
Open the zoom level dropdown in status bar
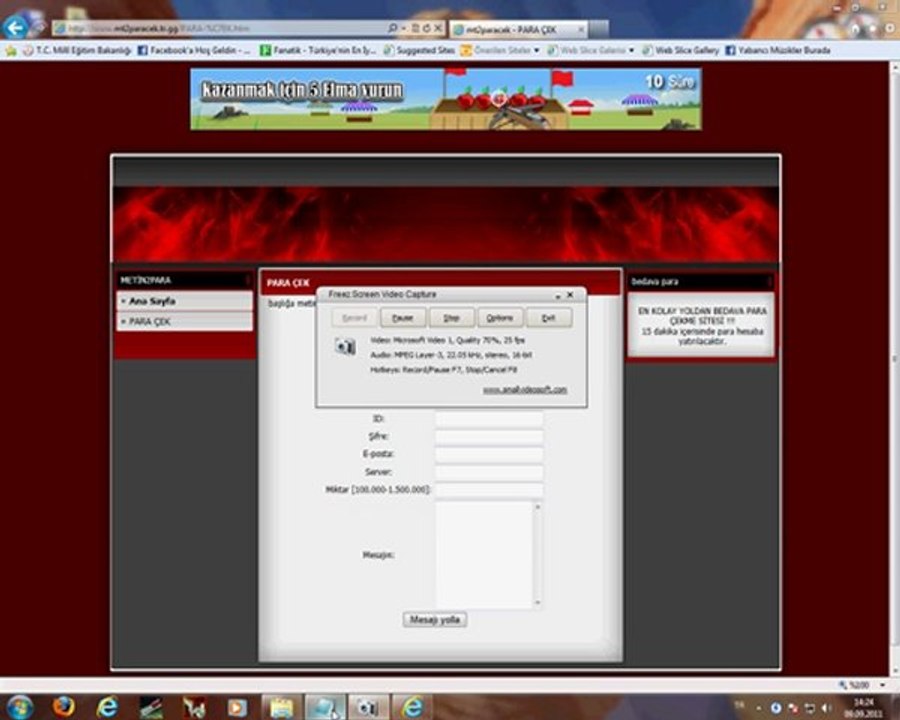click(882, 685)
